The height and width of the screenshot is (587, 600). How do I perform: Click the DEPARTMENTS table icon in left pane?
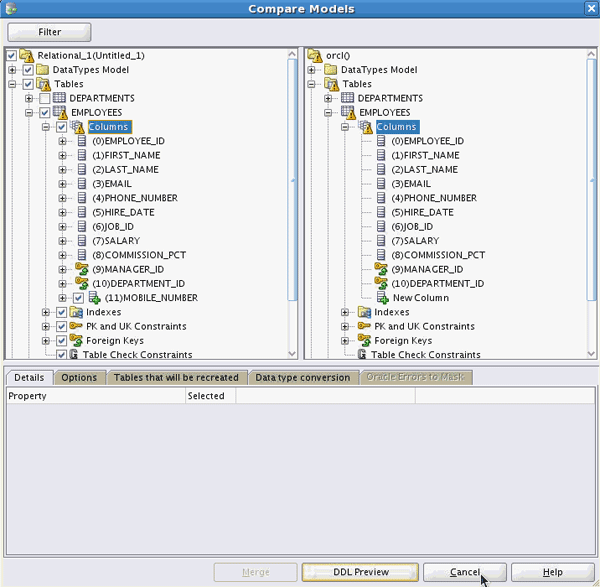pyautogui.click(x=59, y=98)
